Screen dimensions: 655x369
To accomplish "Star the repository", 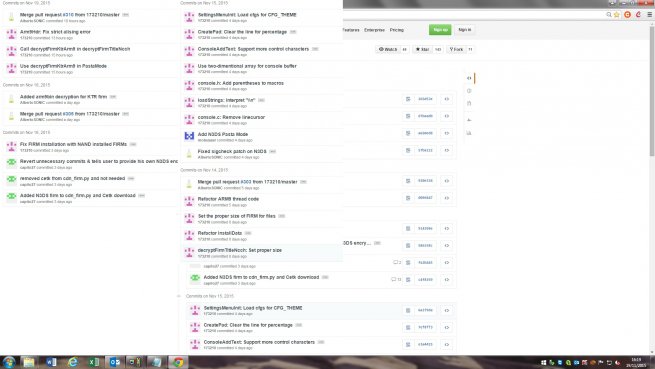I will point(422,49).
